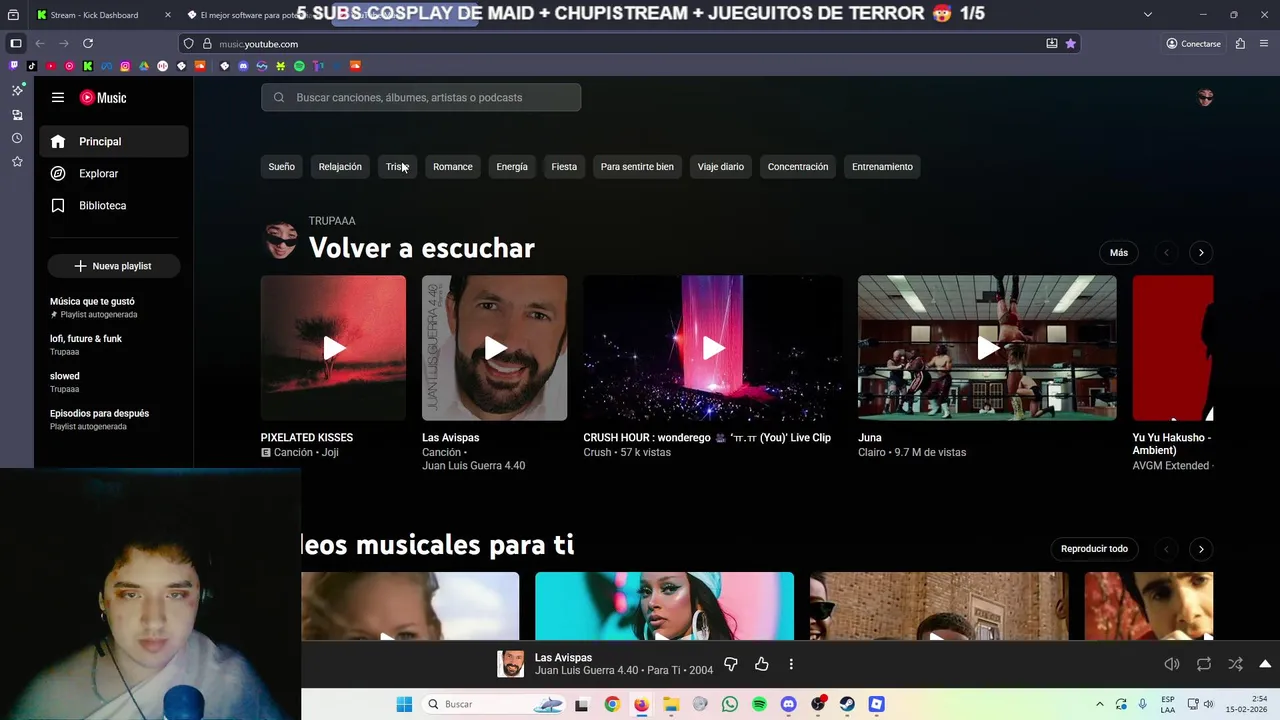This screenshot has height=720, width=1280.
Task: Toggle shuffle in player bar
Action: pyautogui.click(x=1236, y=664)
